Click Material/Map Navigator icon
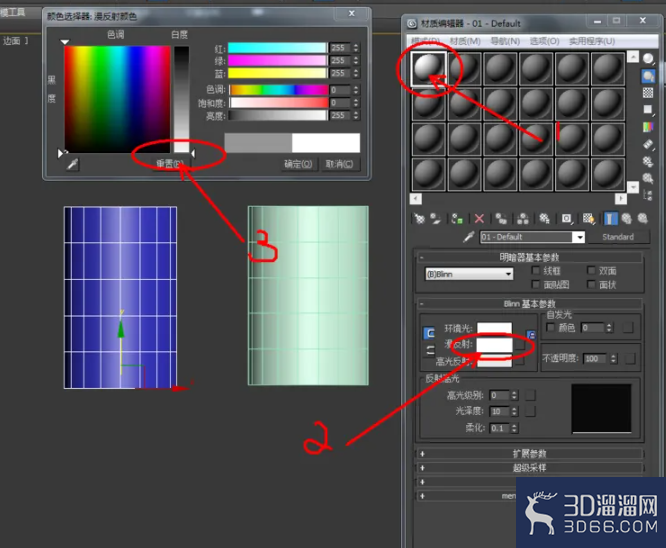The width and height of the screenshot is (666, 548). (648, 195)
